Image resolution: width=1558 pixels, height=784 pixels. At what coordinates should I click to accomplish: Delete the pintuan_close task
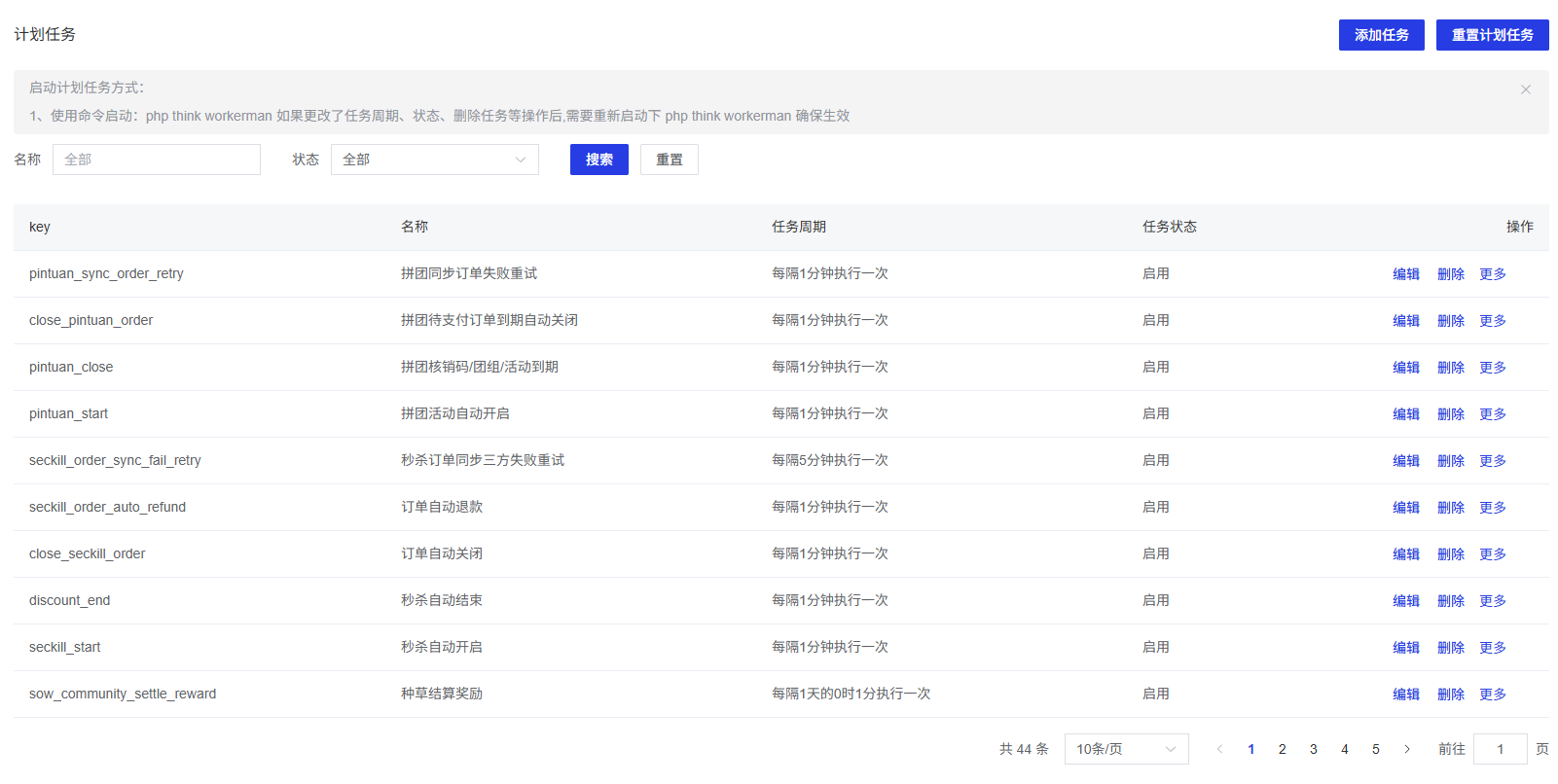[x=1450, y=368]
